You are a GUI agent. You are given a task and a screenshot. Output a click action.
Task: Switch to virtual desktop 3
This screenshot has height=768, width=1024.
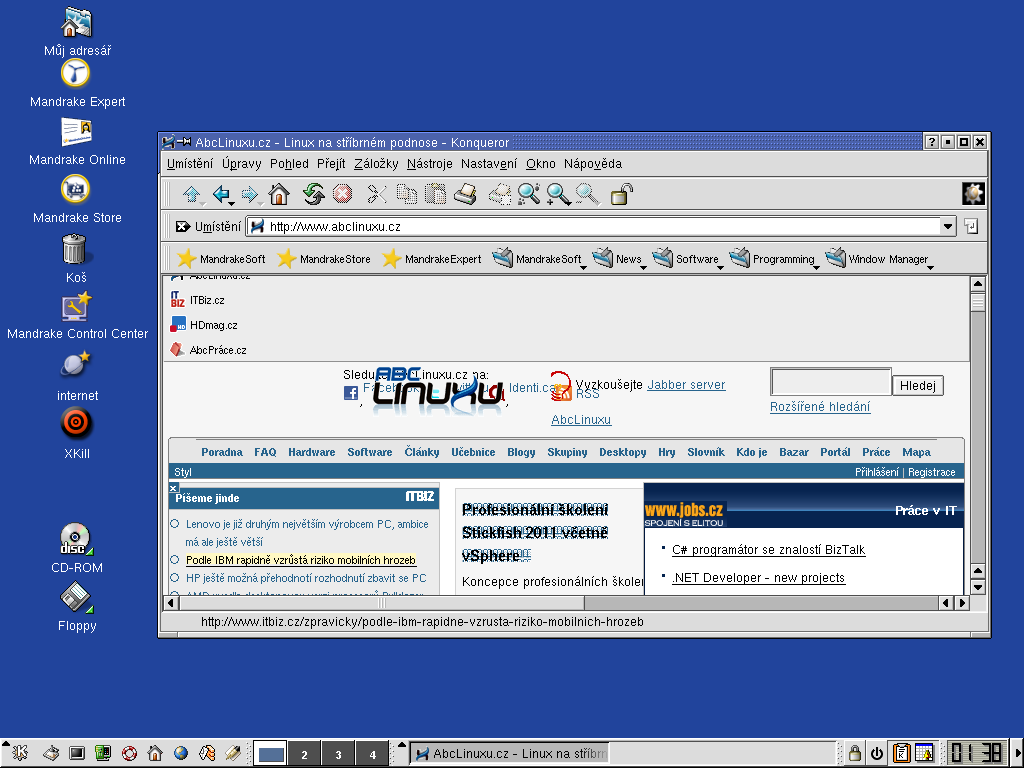coord(338,754)
